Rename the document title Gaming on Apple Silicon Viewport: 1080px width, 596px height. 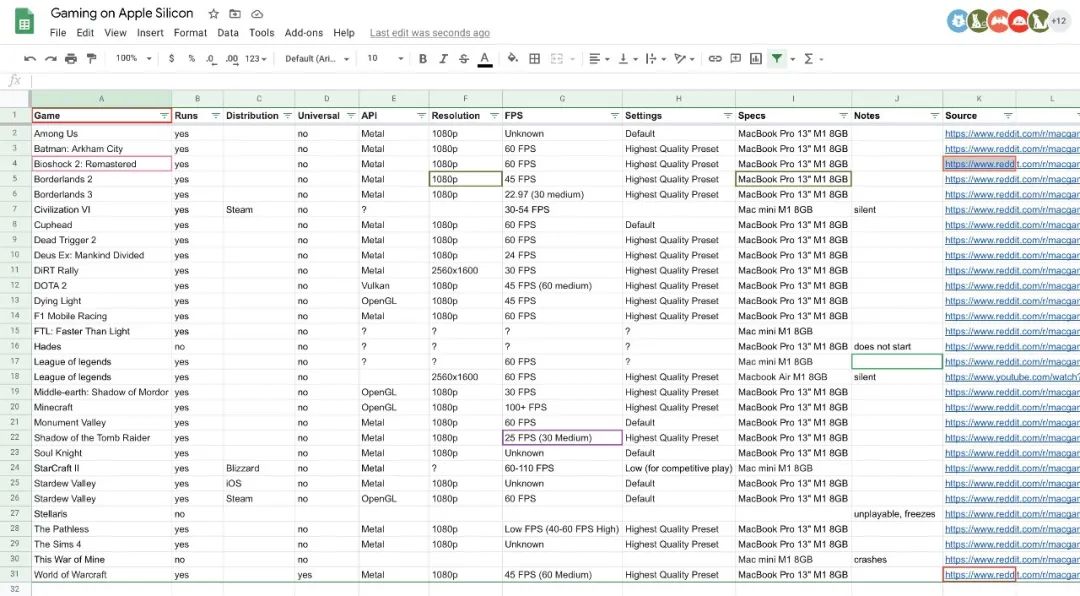(x=122, y=13)
